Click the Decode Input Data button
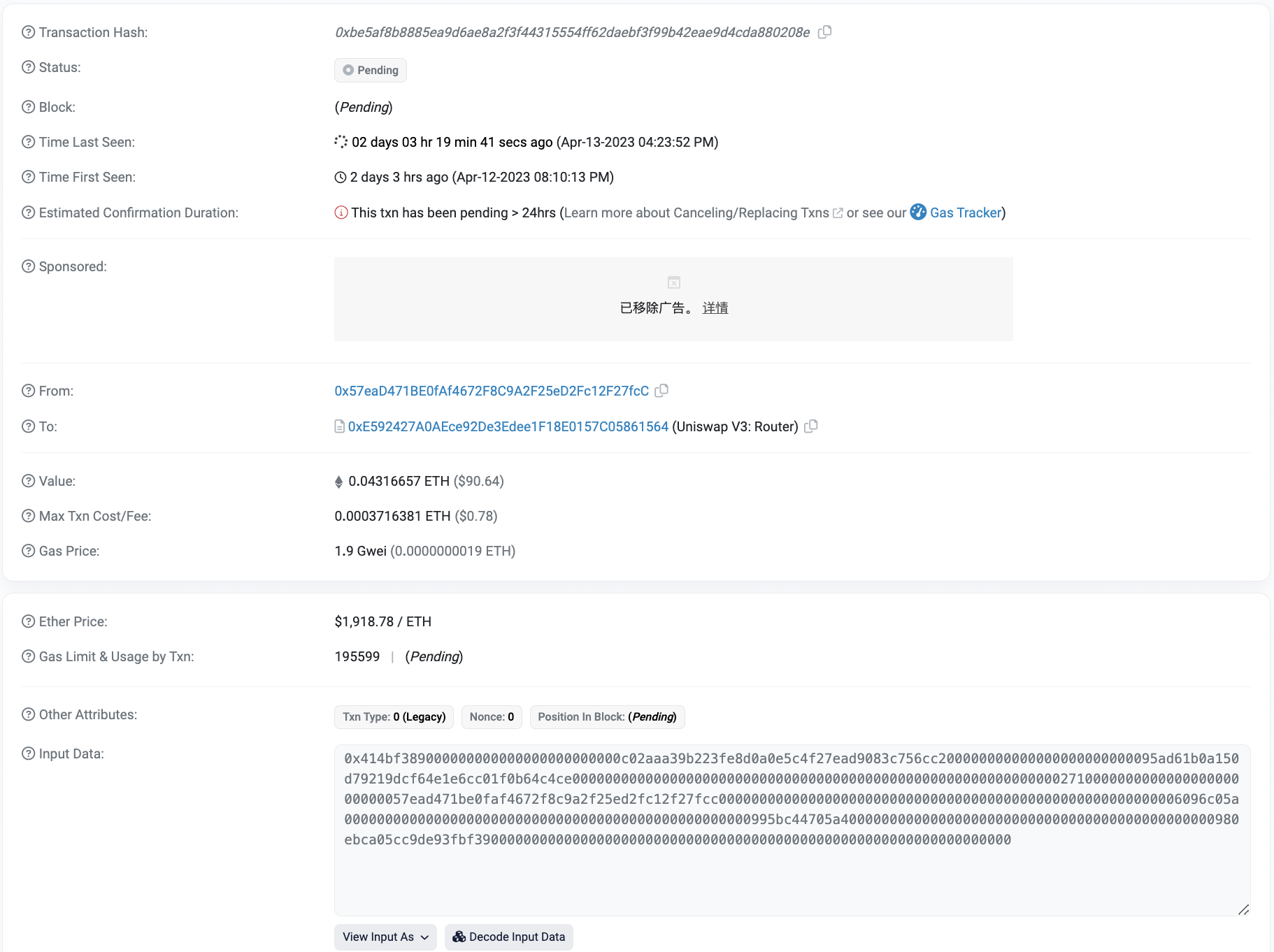Screen dimensions: 1274x952 pyautogui.click(x=509, y=937)
